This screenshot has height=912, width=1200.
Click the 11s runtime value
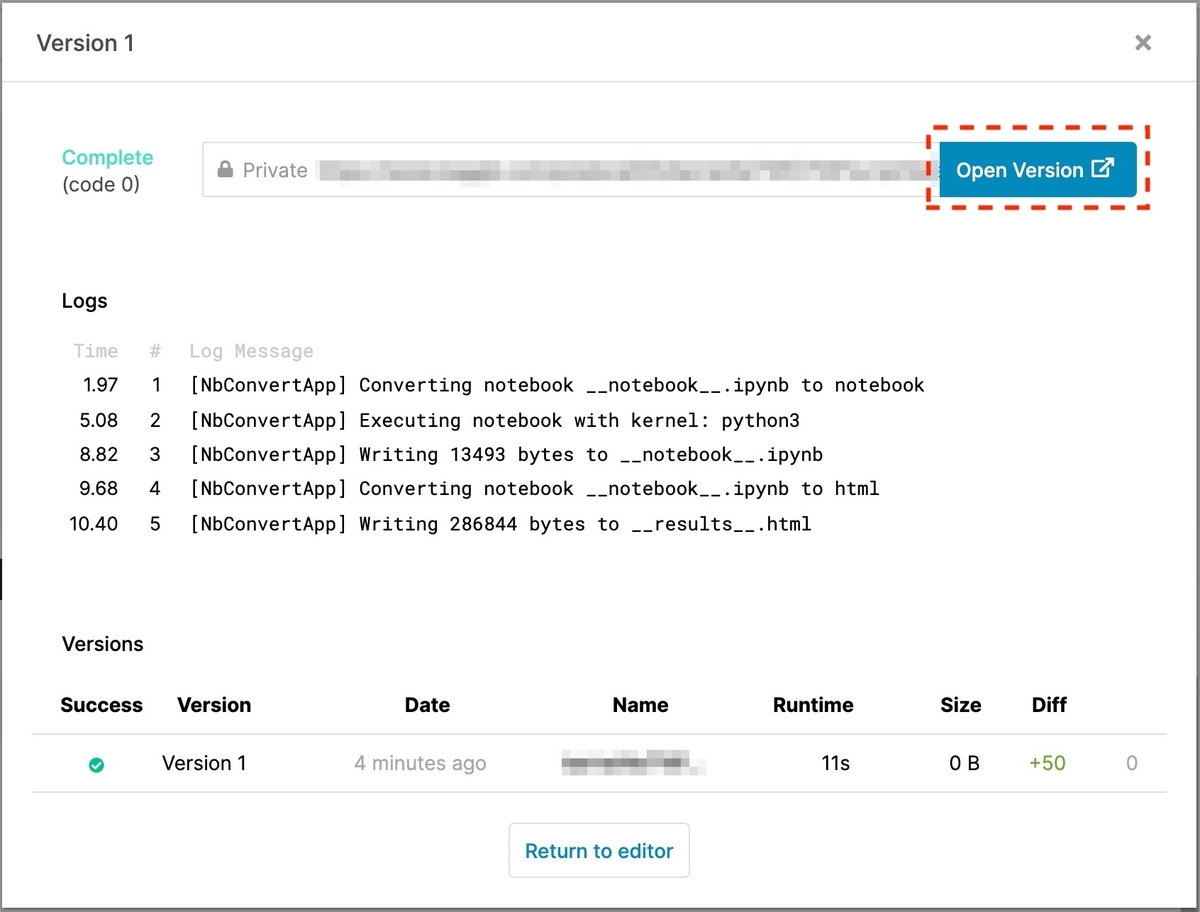835,763
